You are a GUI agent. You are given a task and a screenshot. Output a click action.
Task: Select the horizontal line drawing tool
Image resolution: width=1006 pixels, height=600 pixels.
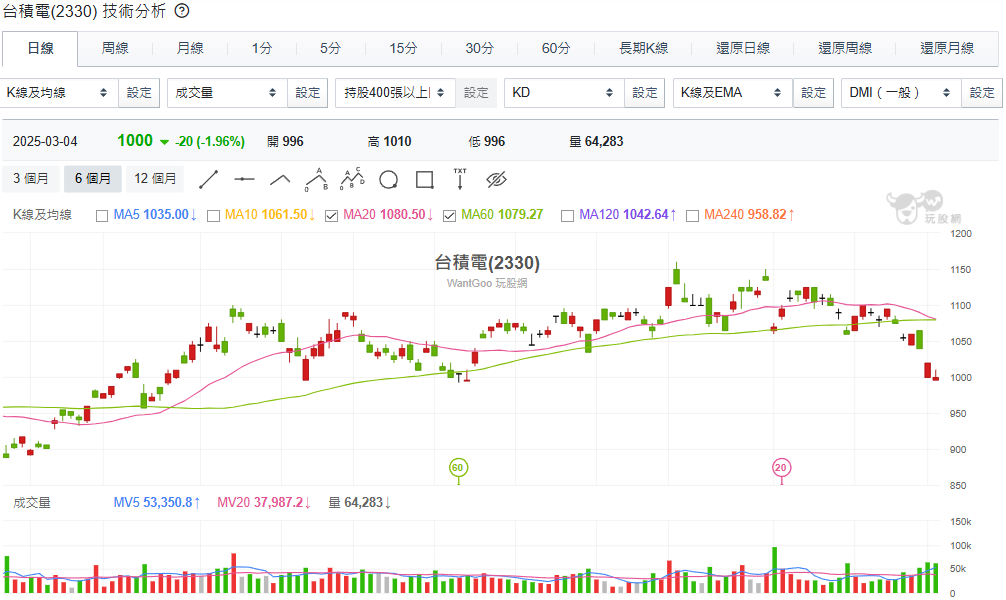click(x=244, y=179)
